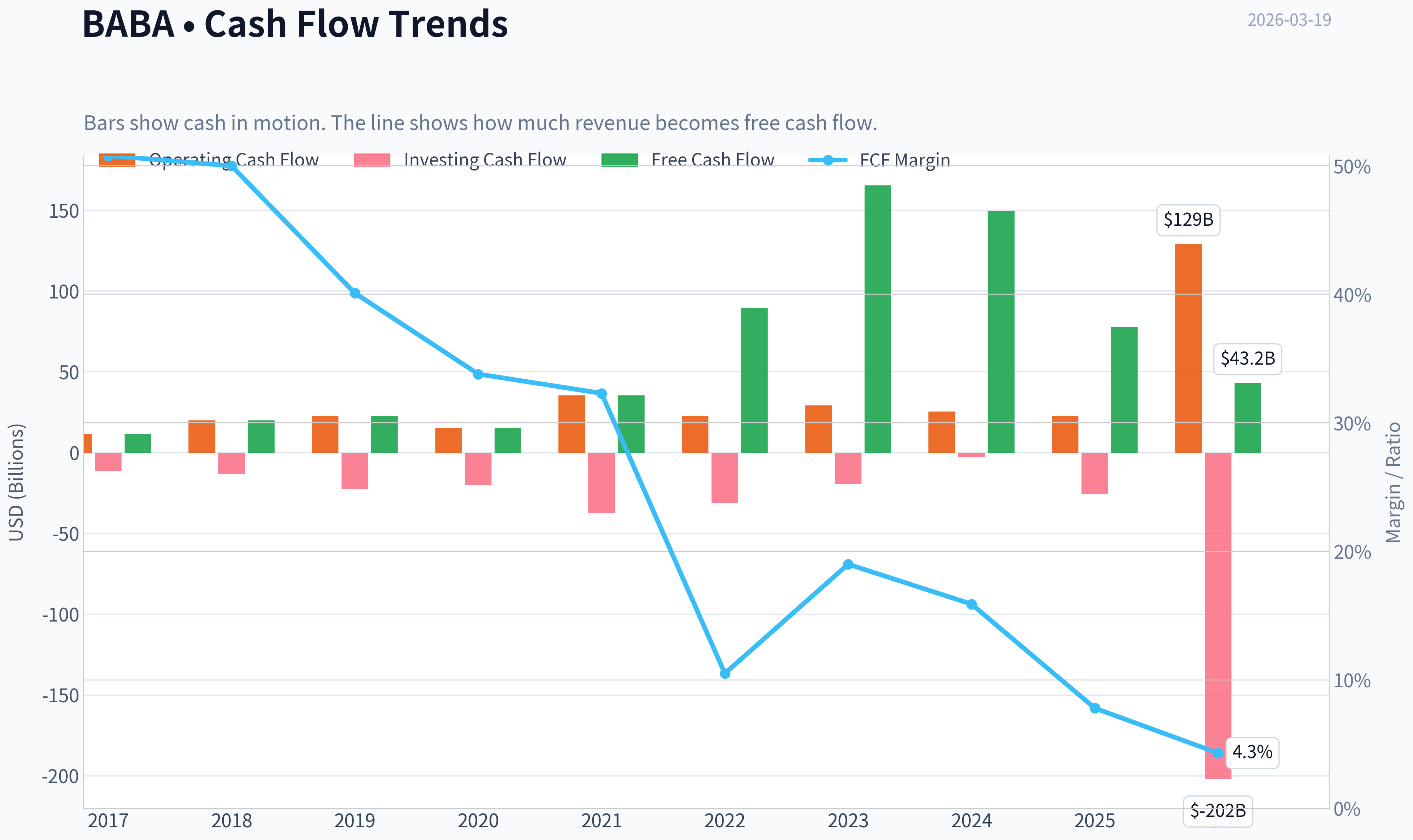Click the orange Operating Cash Flow legend swatch
Image resolution: width=1413 pixels, height=840 pixels.
click(117, 160)
